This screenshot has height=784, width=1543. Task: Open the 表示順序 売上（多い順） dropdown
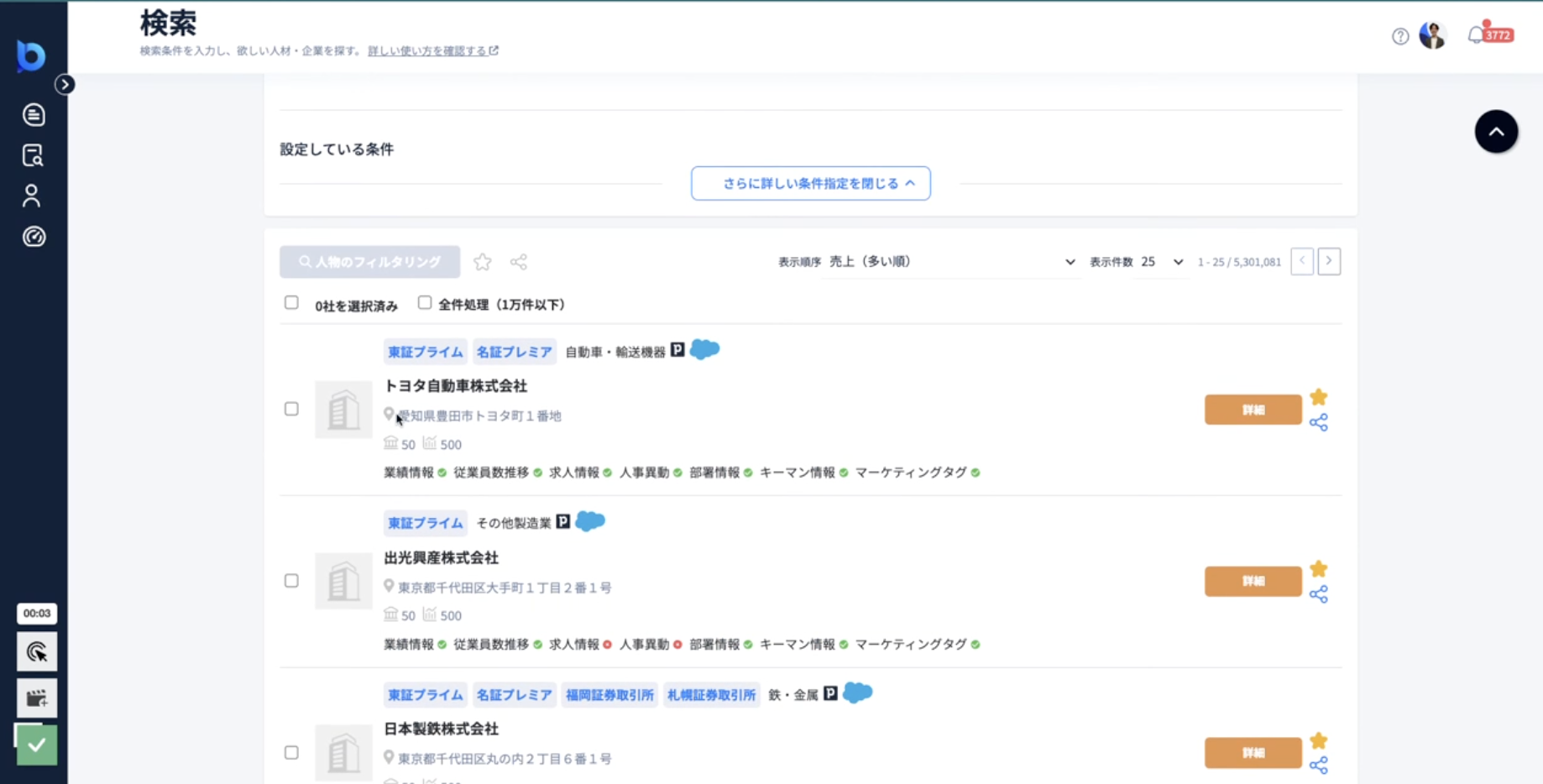pyautogui.click(x=951, y=262)
